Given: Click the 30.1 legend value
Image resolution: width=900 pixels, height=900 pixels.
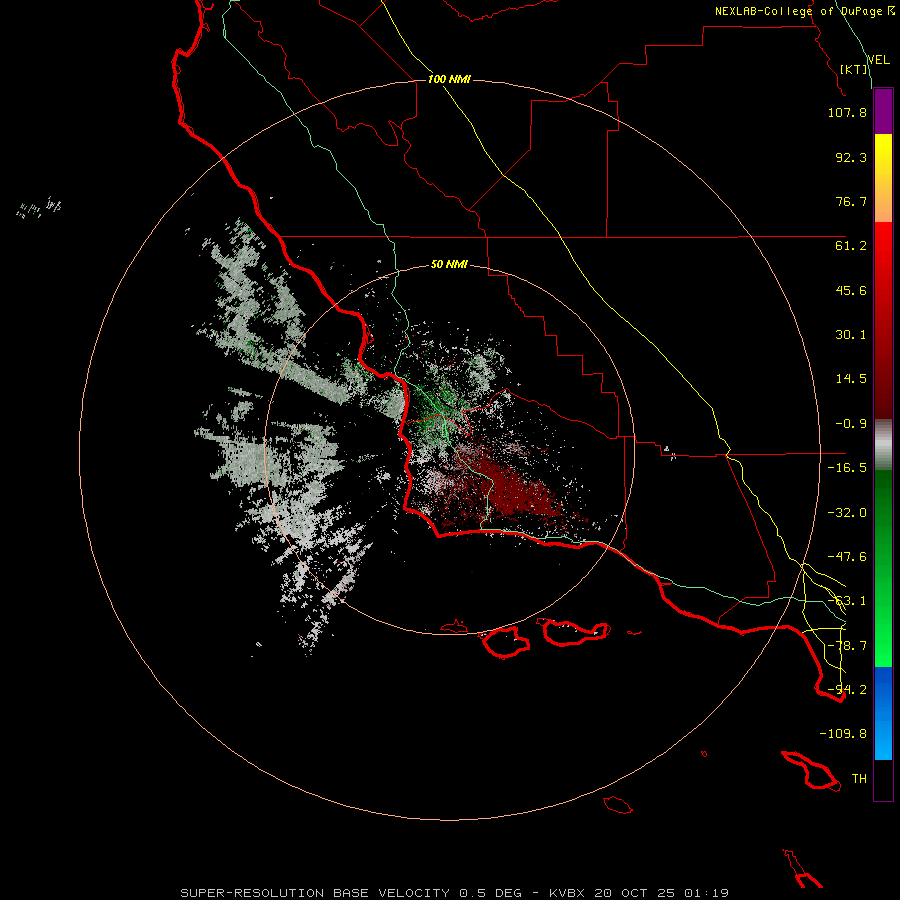Looking at the screenshot, I should coord(851,335).
